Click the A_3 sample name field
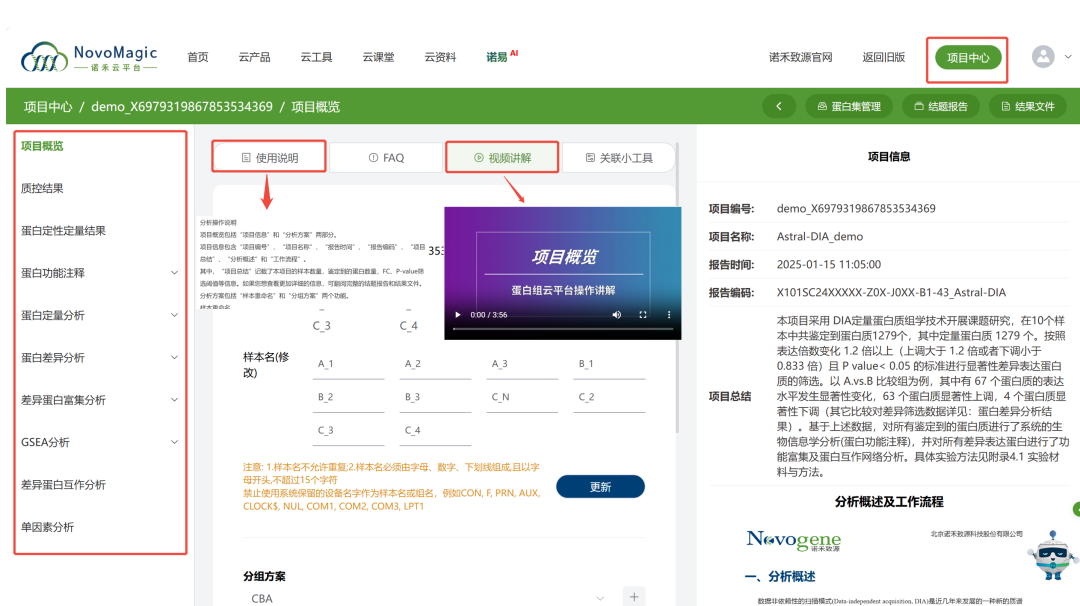The height and width of the screenshot is (606, 1080). point(522,365)
